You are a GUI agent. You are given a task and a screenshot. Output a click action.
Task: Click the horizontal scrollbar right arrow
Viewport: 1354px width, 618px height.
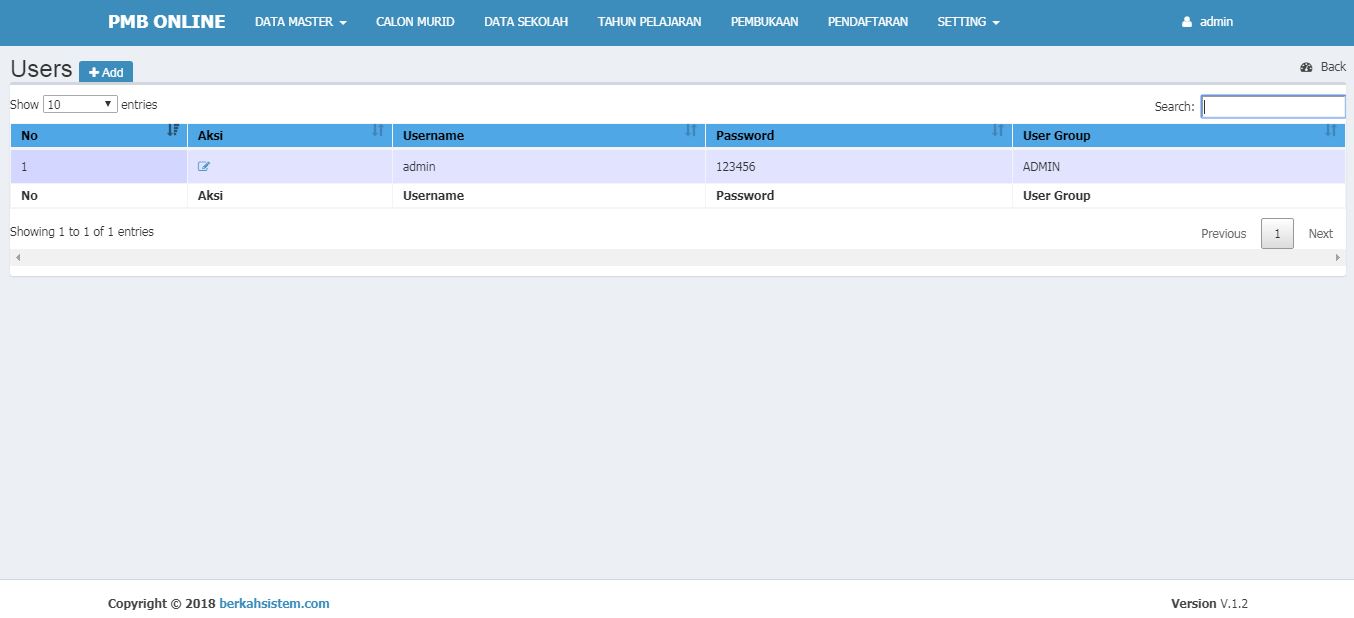pos(1338,258)
